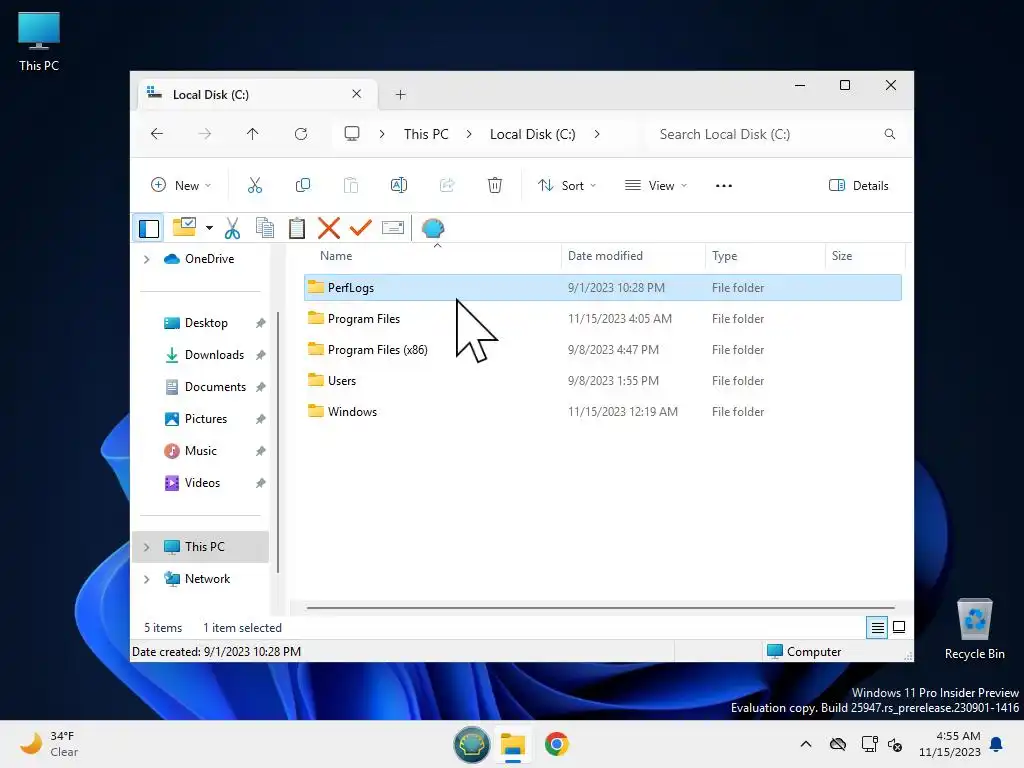Click the red X Delete icon
Screen dimensions: 1024x768
point(328,228)
